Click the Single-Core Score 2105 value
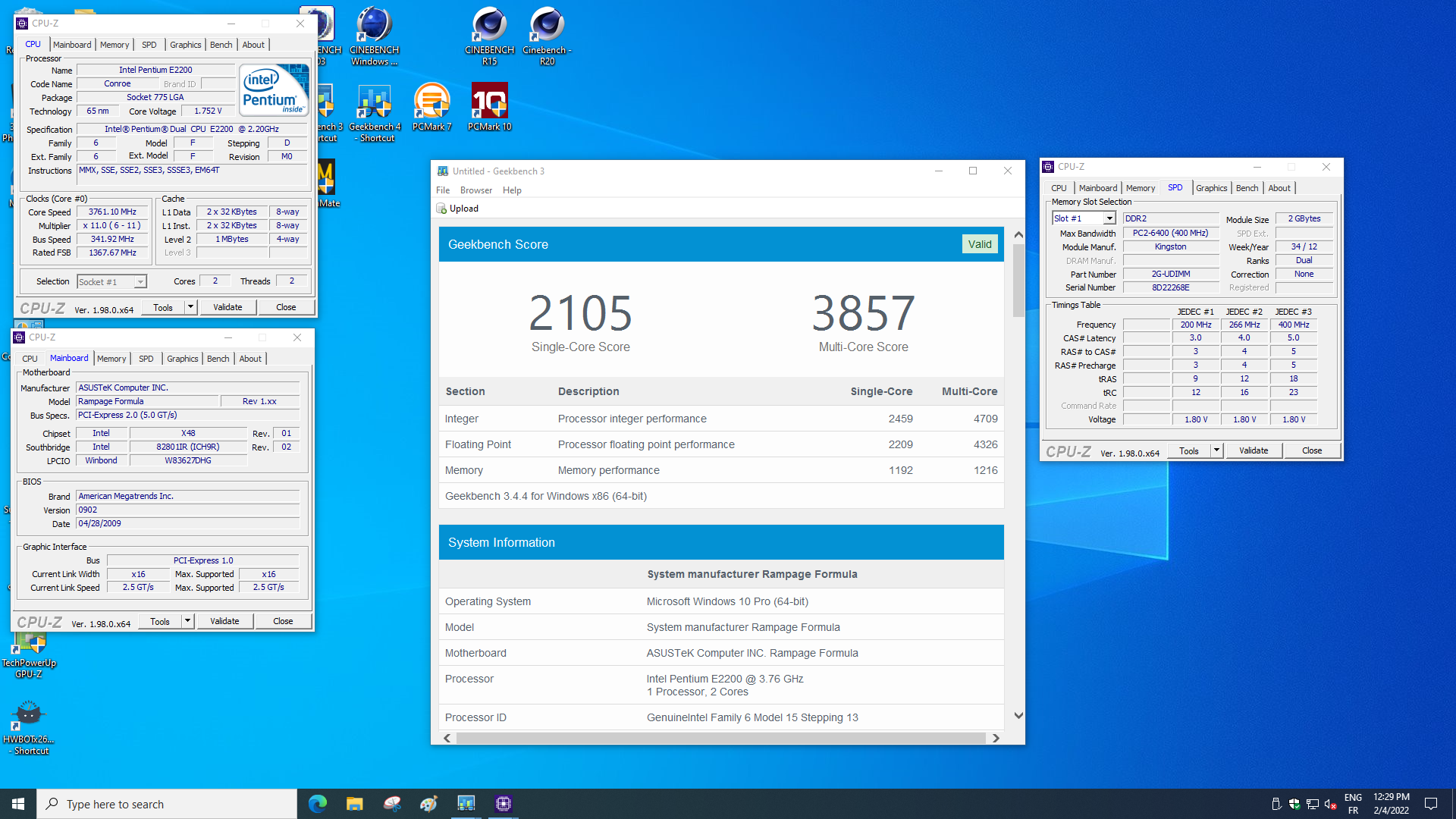 coord(580,313)
